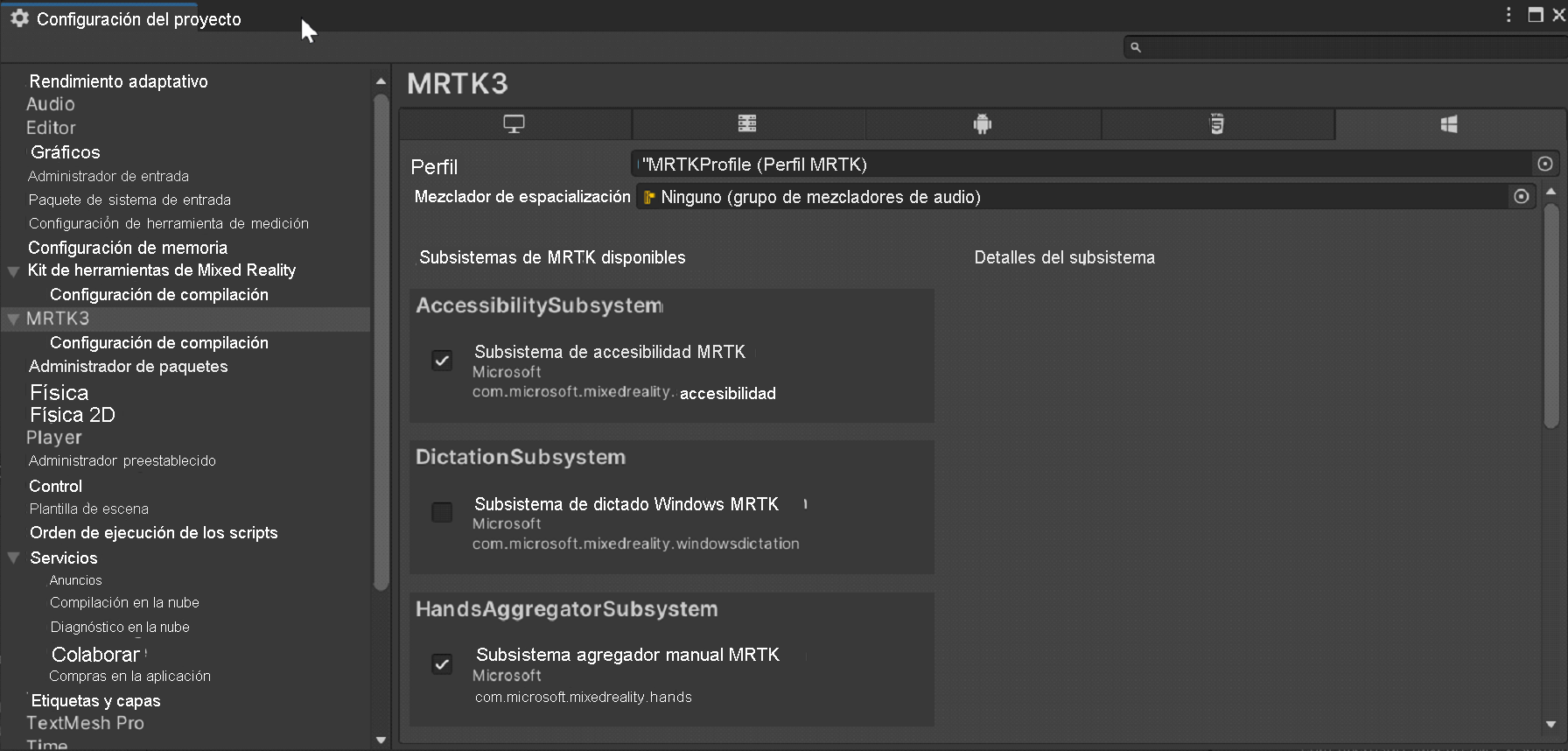Open Física 2D settings
The height and width of the screenshot is (751, 1568).
coord(73,415)
